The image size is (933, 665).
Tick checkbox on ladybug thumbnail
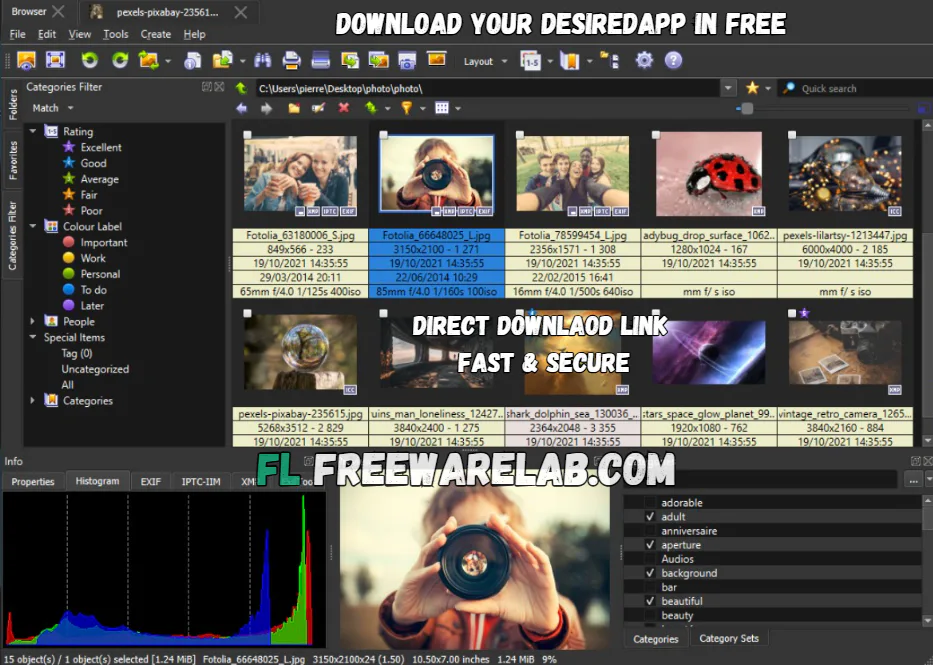tap(656, 135)
